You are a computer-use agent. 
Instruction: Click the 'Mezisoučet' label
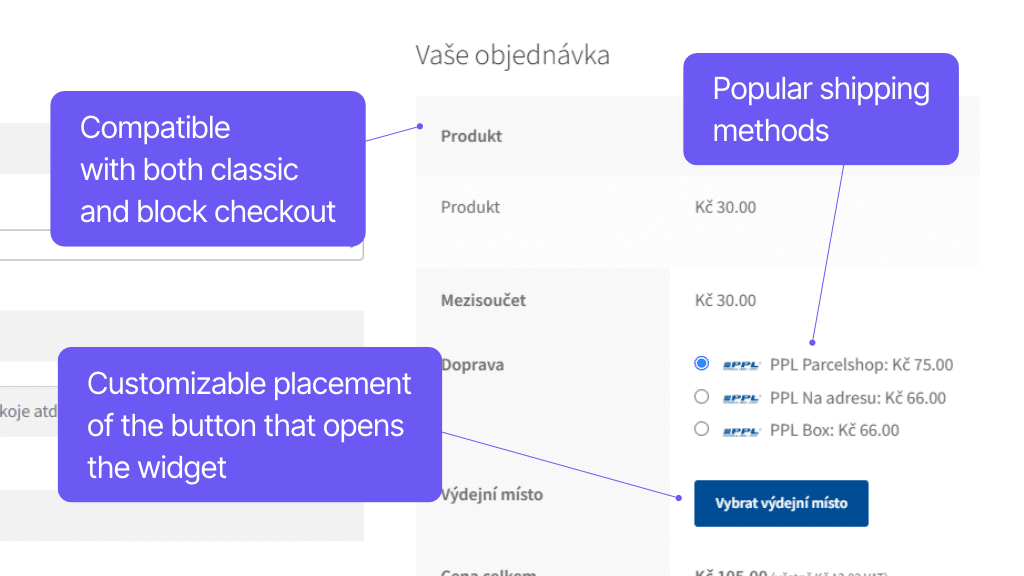(483, 300)
